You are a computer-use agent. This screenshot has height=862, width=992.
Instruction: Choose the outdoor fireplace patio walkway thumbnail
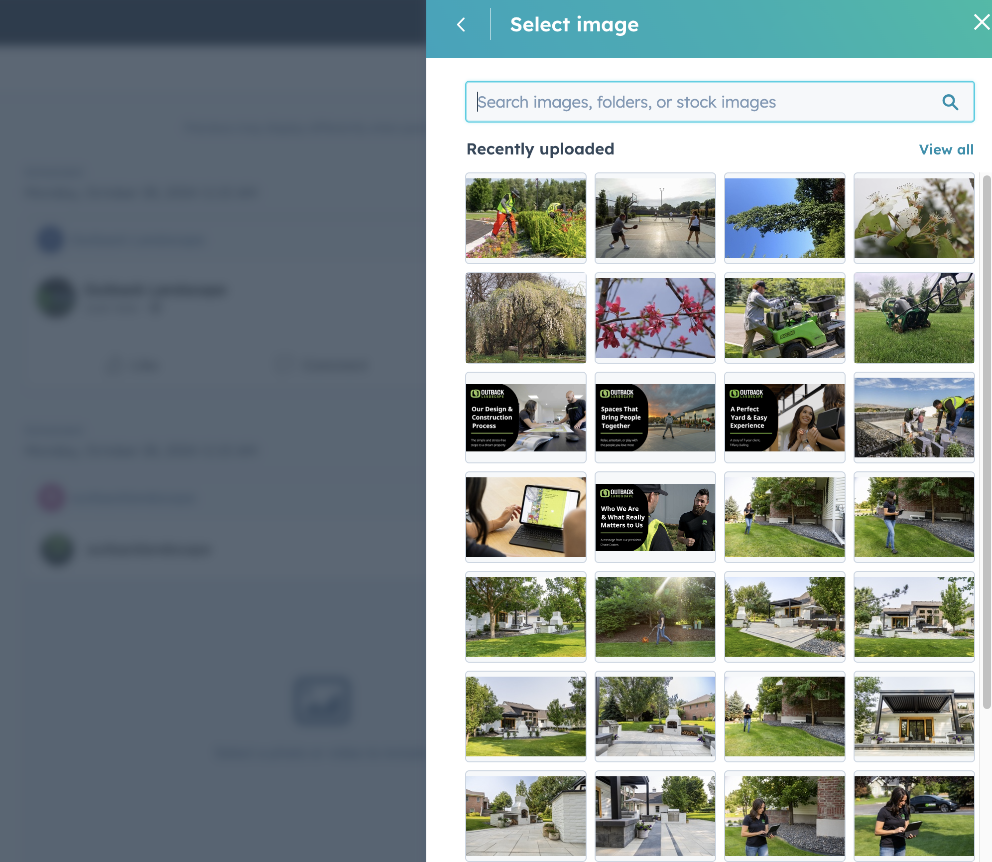(655, 716)
